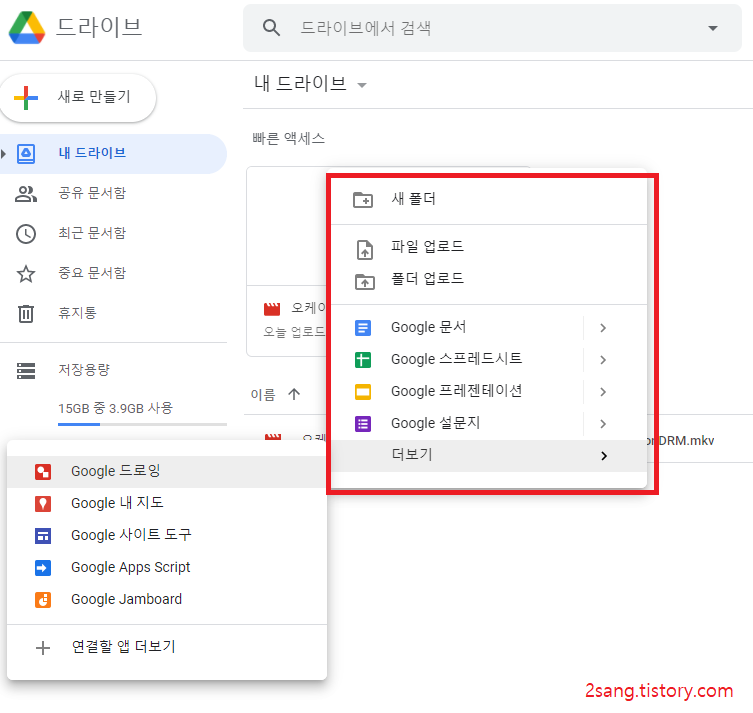Select 폴더 업로드 menu entry
Screen dimensions: 753x713
click(489, 278)
